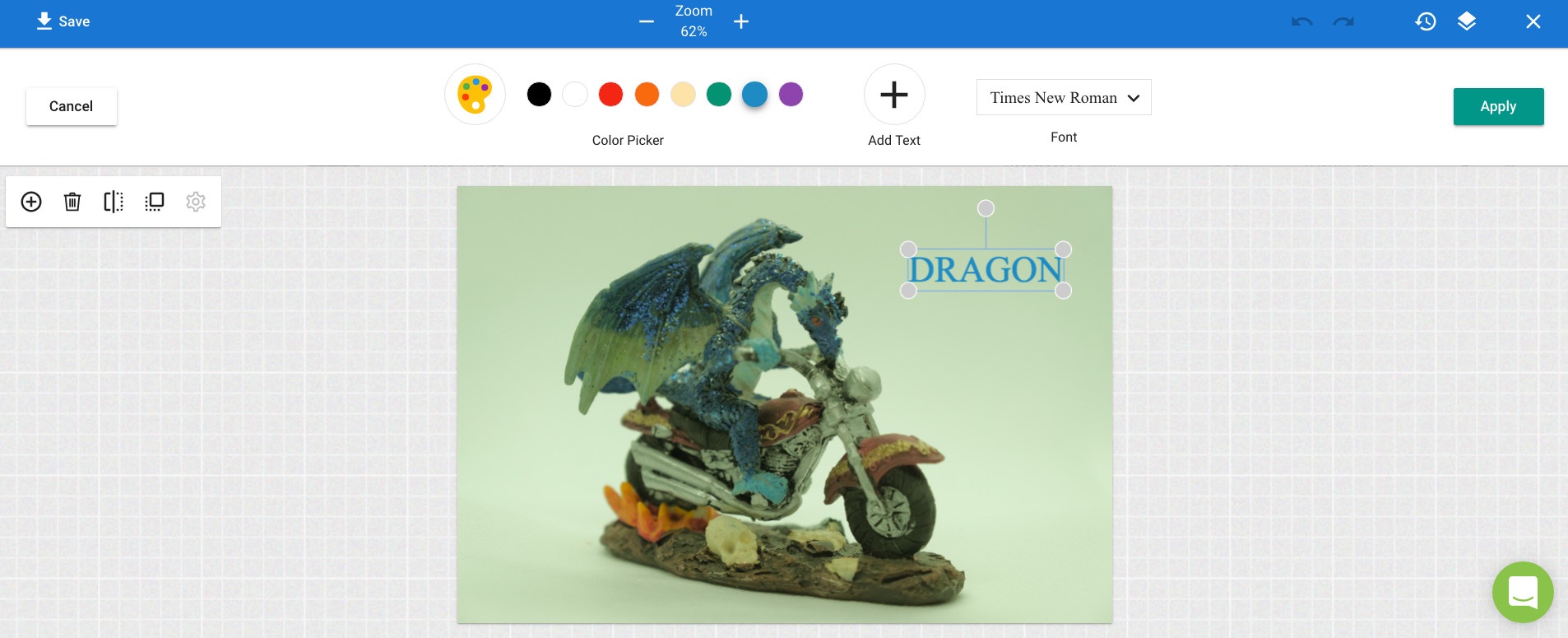
Task: Click the rotation handle above DRAGON text
Action: coord(986,208)
